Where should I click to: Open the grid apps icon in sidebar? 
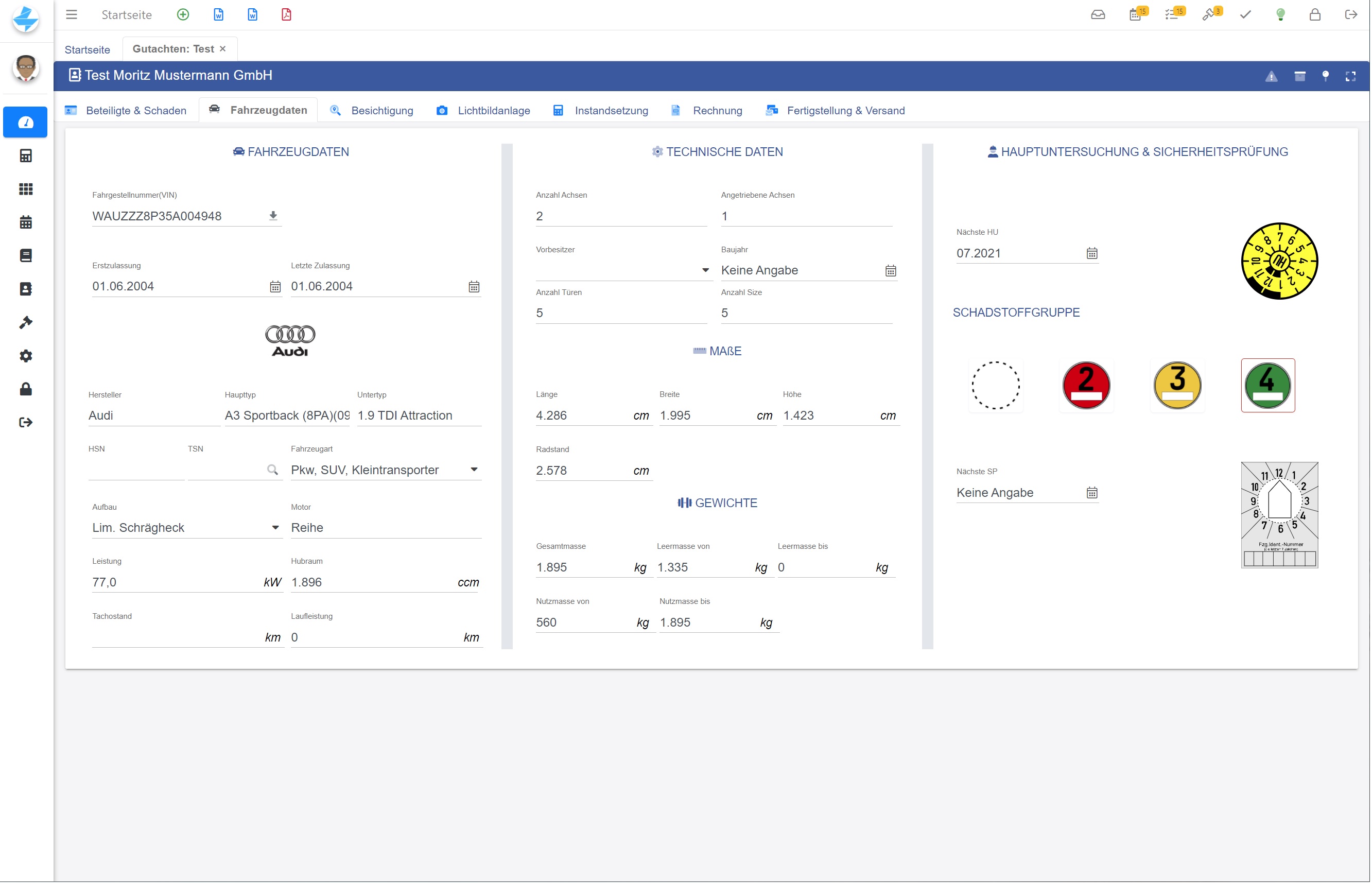pyautogui.click(x=25, y=188)
